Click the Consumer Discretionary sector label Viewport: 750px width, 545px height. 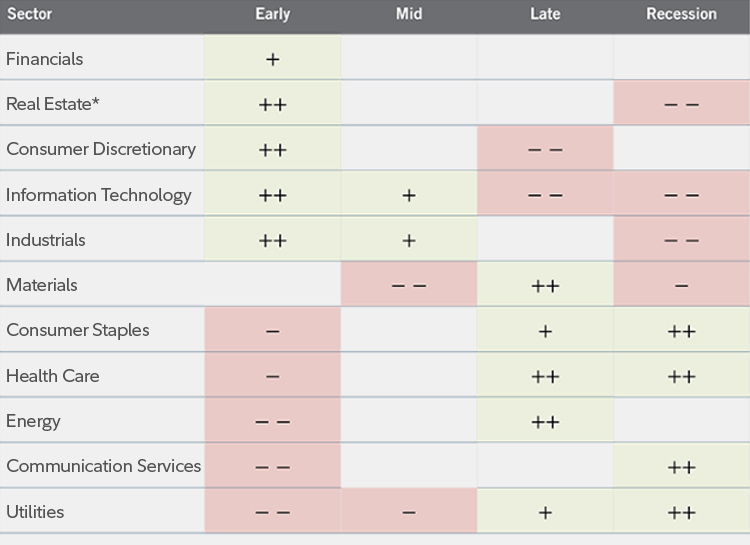click(x=101, y=149)
